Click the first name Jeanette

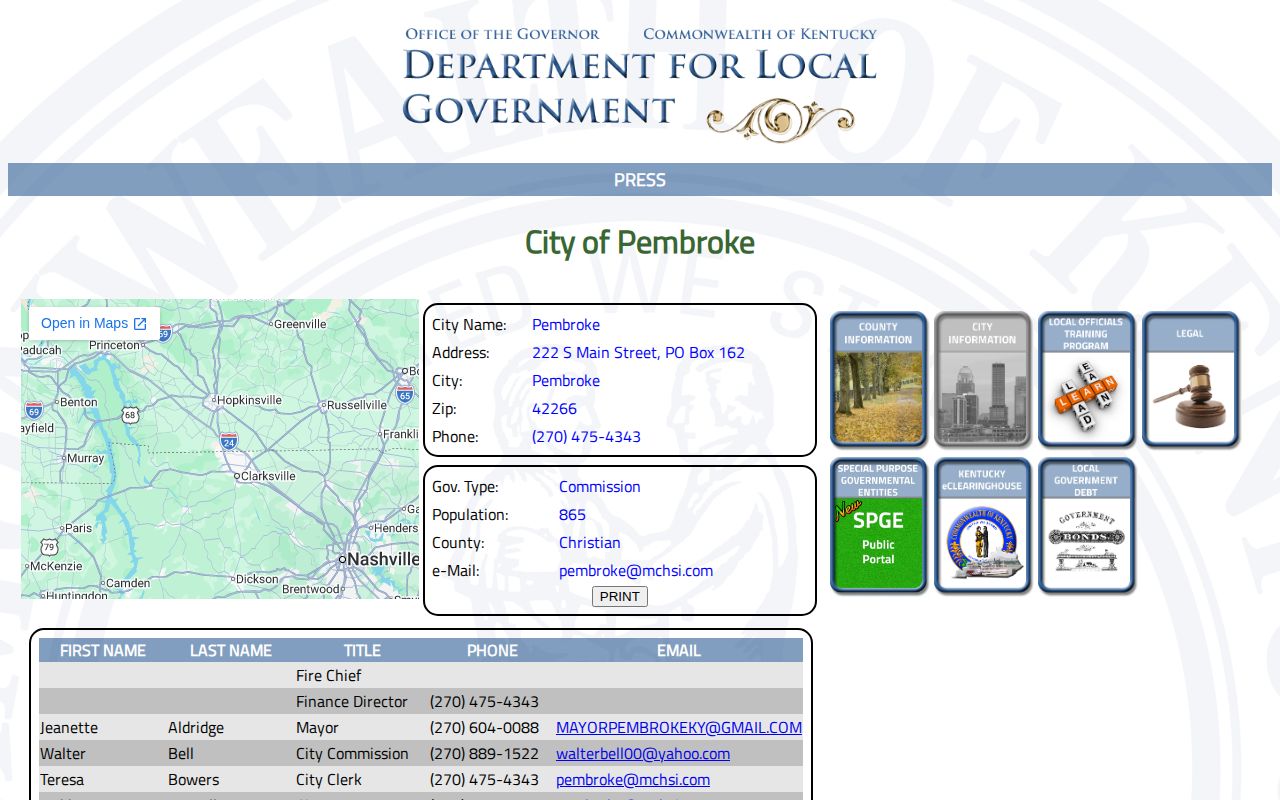tap(69, 728)
